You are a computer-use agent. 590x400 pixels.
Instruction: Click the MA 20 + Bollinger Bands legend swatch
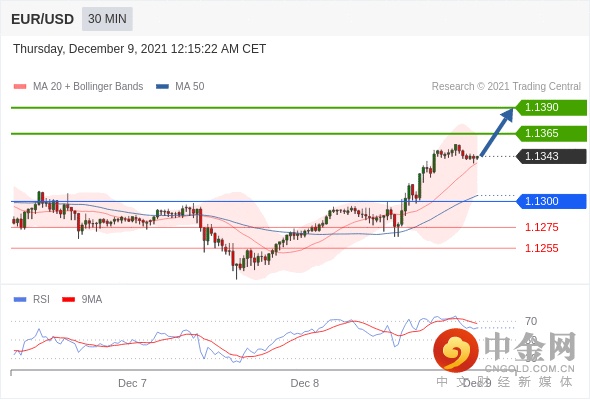[20, 87]
